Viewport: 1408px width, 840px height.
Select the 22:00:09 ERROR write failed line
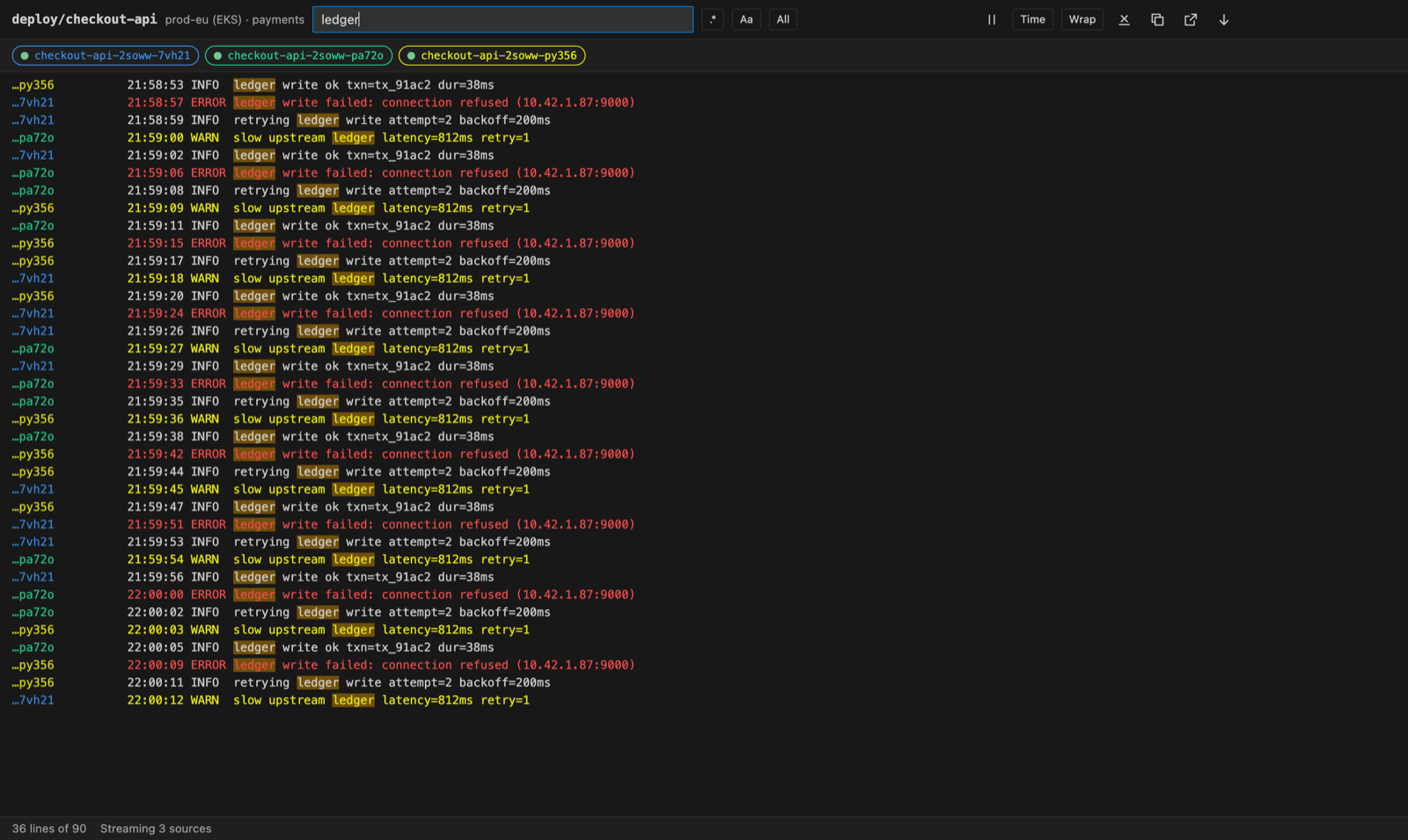(704, 666)
